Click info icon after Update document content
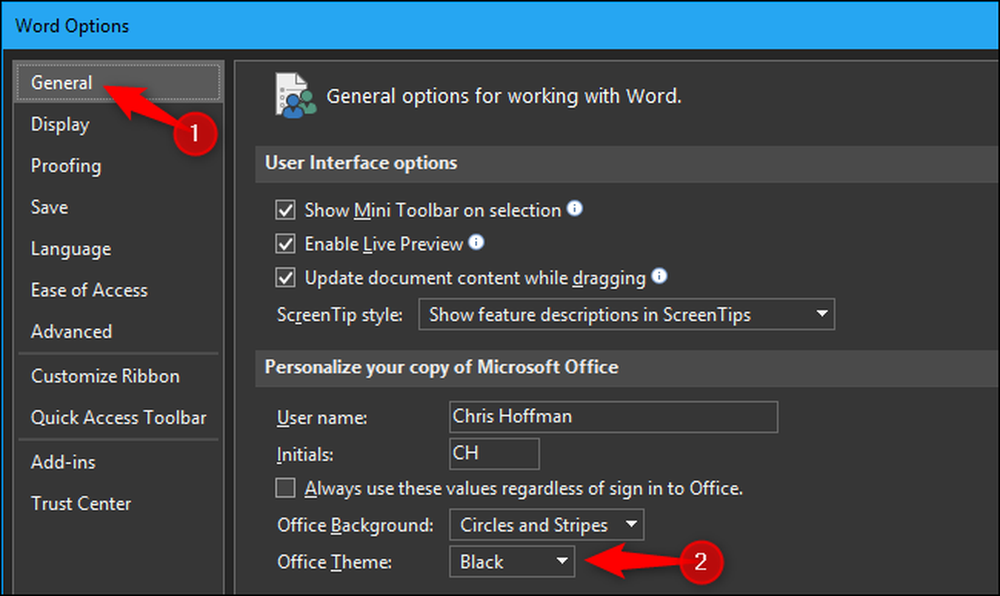Screen dimensions: 1000x596 pyautogui.click(x=659, y=276)
